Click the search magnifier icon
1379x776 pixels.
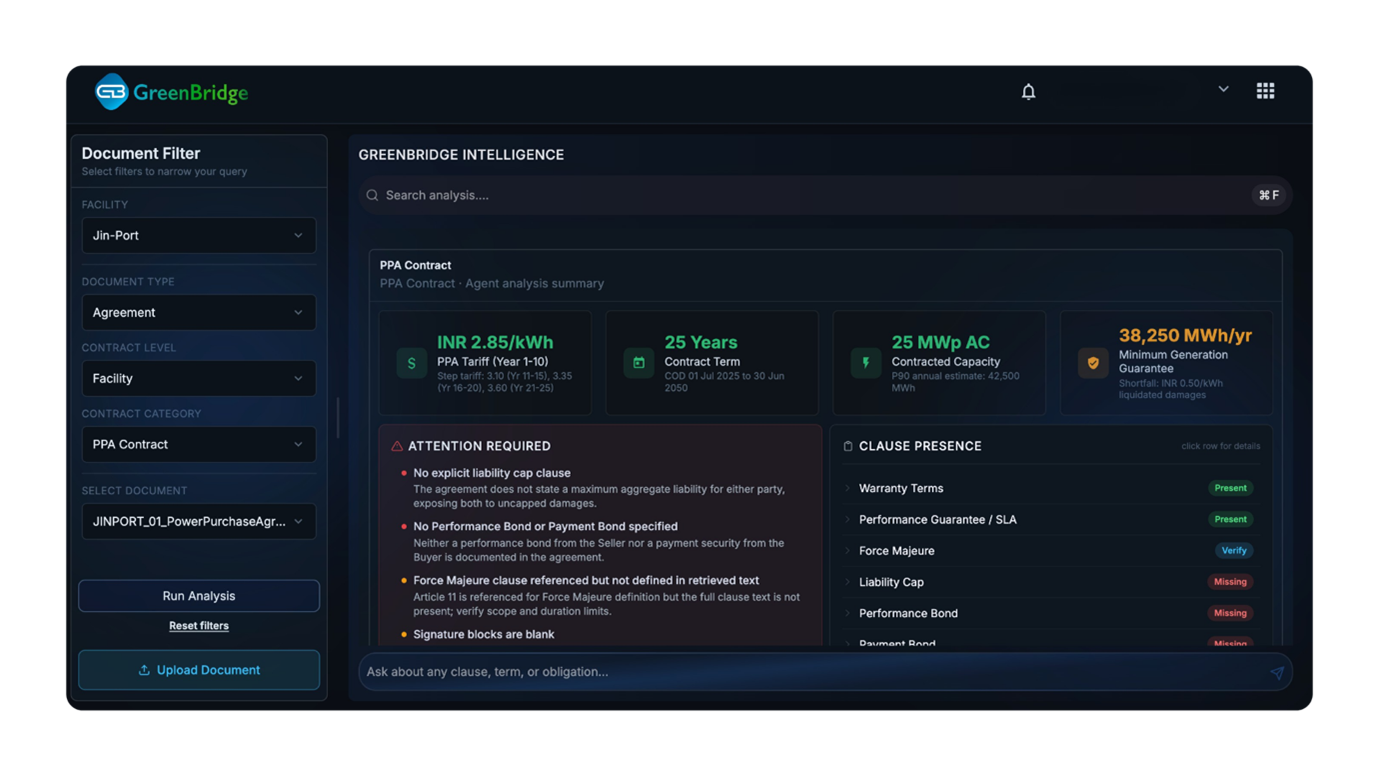[x=372, y=195]
